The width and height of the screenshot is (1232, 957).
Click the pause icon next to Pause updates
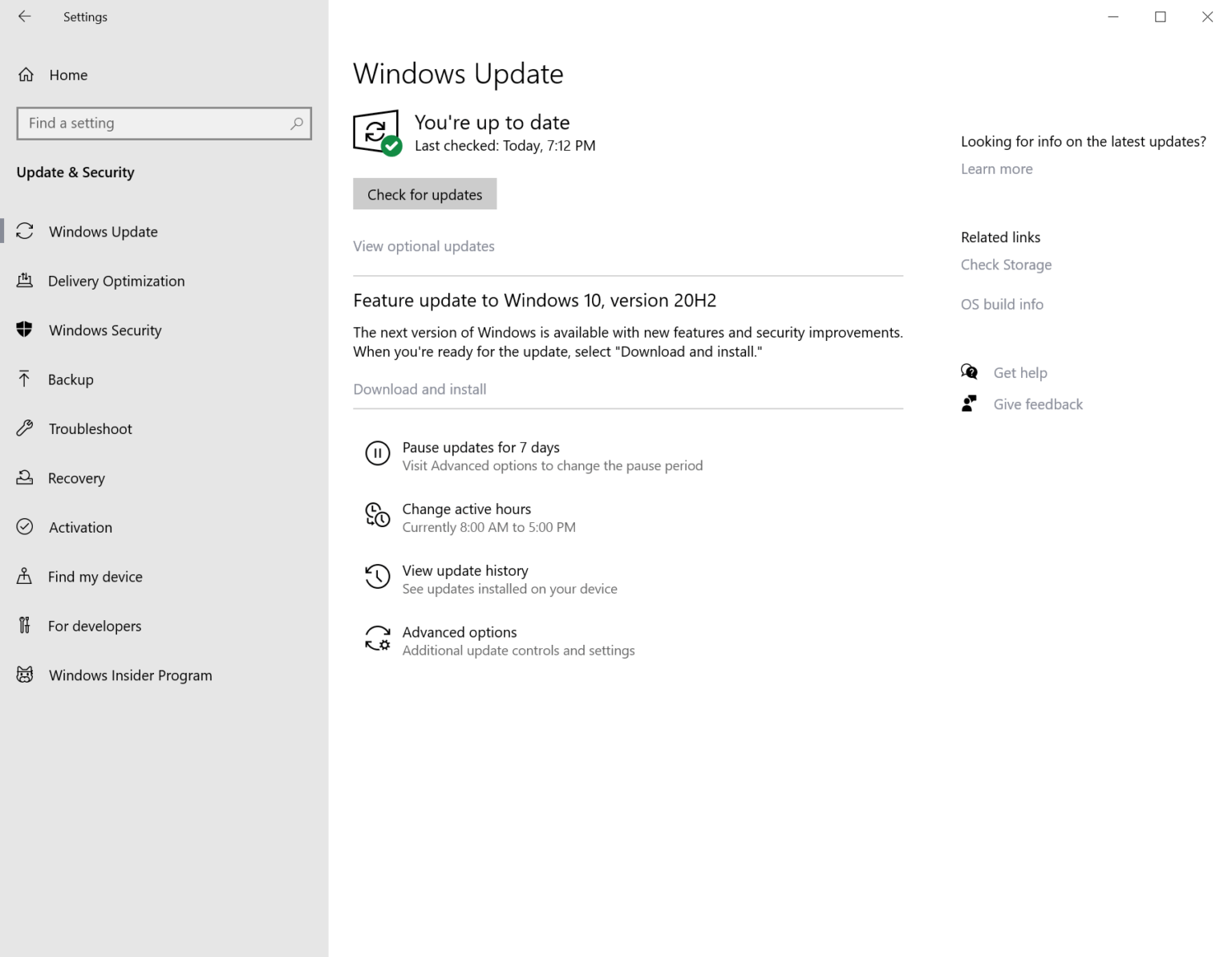click(377, 454)
